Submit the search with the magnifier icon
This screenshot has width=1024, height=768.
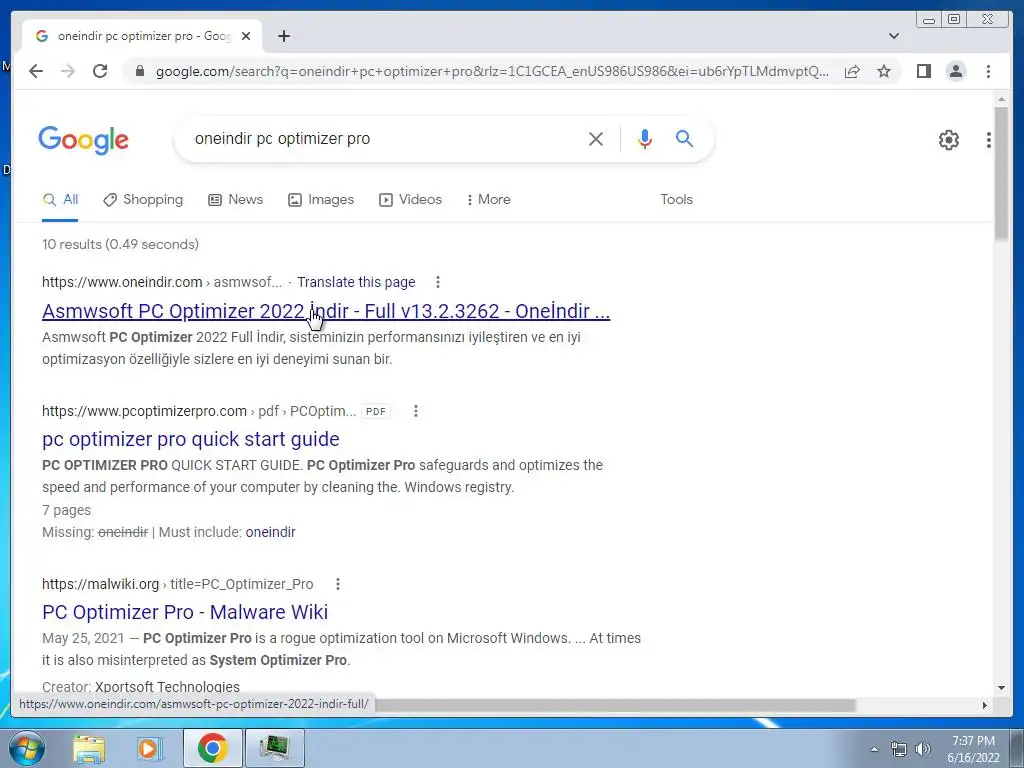(684, 138)
